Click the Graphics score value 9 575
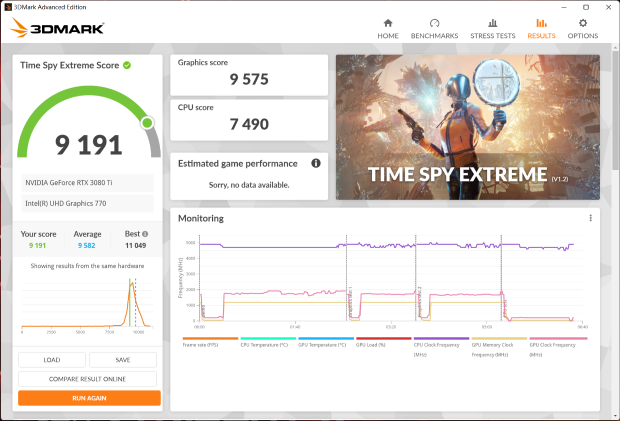Screen dimensions: 620x421 [249, 79]
